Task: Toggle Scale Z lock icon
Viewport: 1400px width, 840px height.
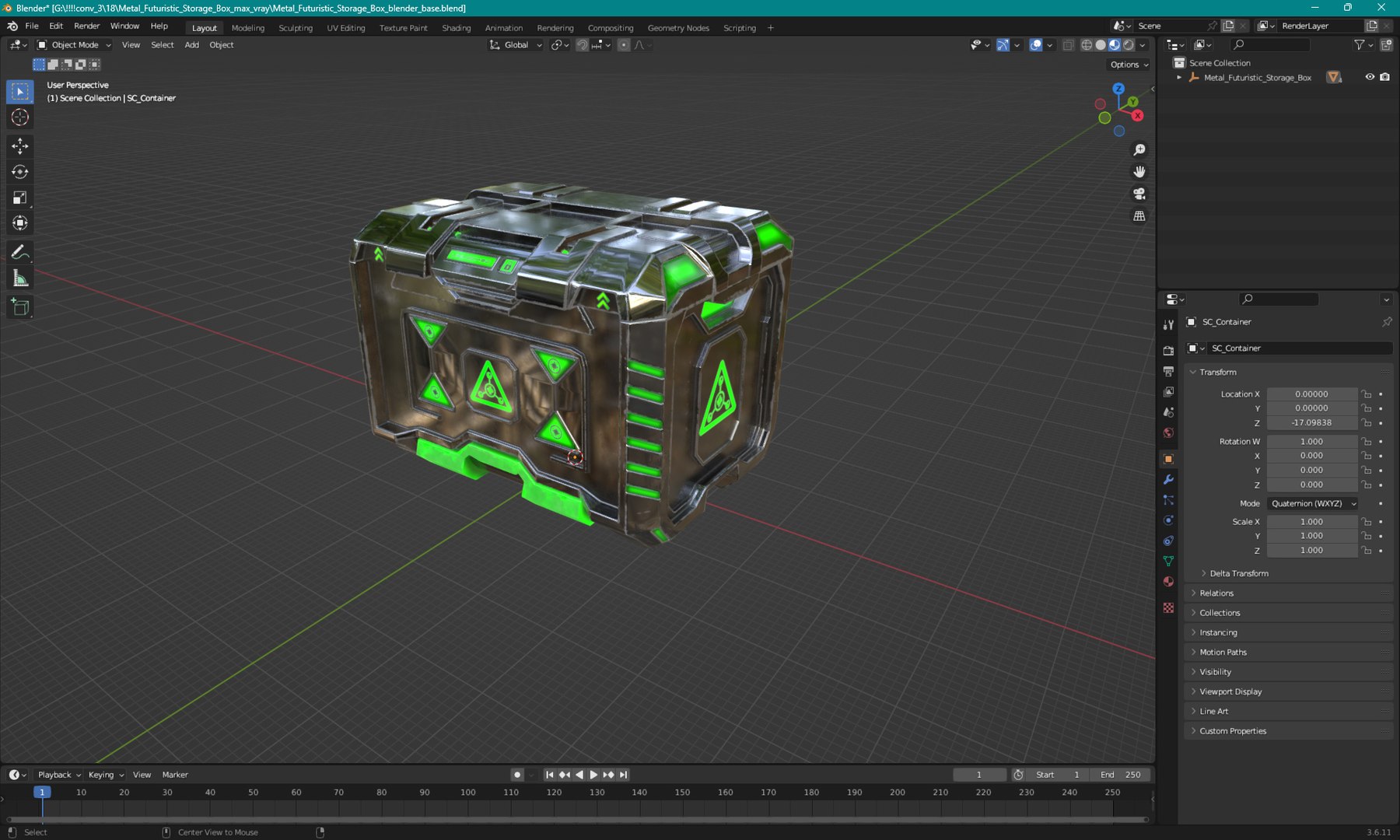Action: click(1367, 551)
